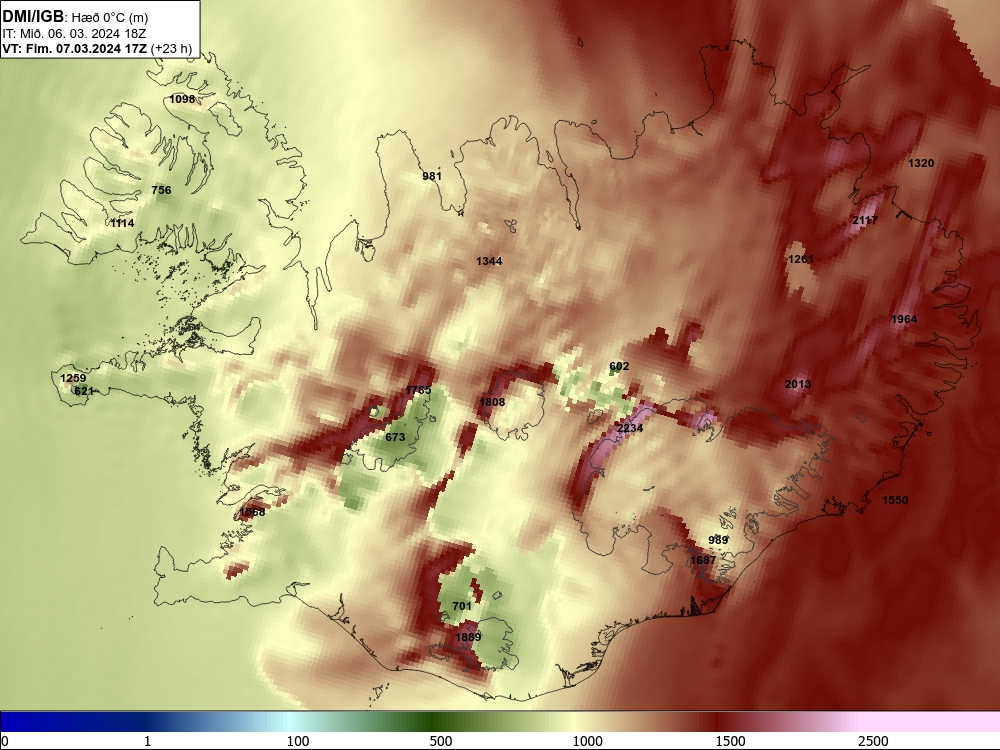The width and height of the screenshot is (1000, 750).
Task: Click the 0 tick on color scale
Action: pos(6,741)
